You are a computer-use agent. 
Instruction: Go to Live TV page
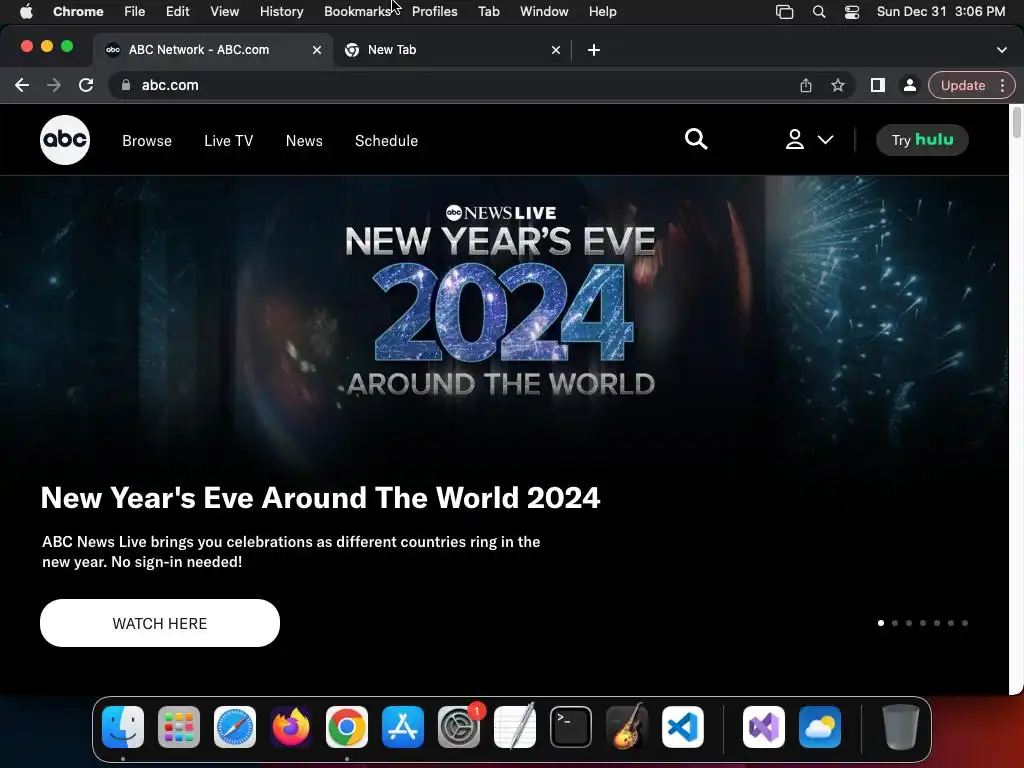[x=229, y=141]
